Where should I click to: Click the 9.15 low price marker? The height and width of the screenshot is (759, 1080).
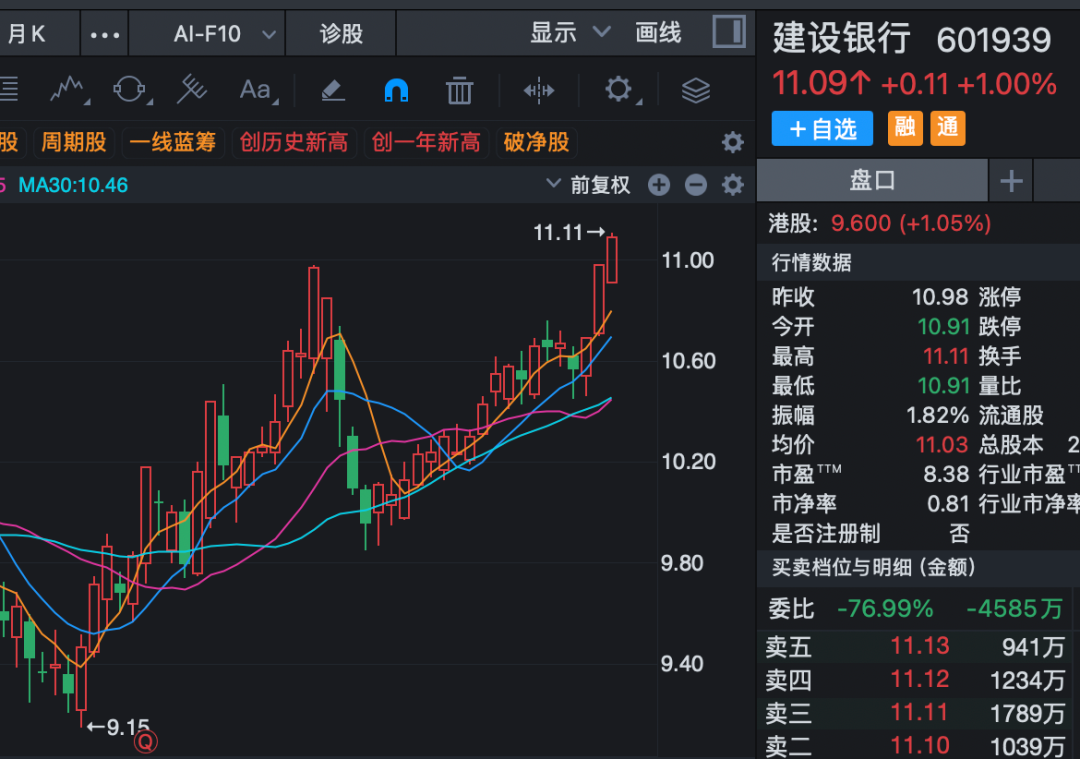118,727
